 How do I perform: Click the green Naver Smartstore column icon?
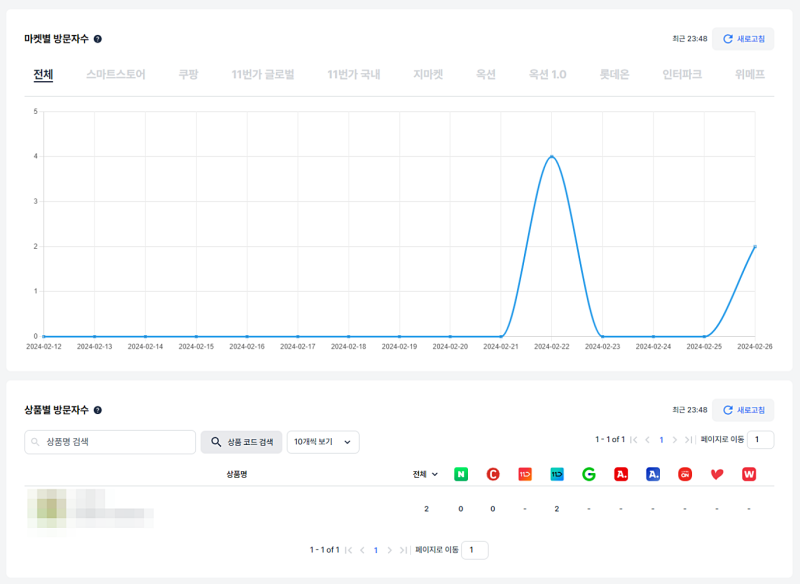[461, 474]
